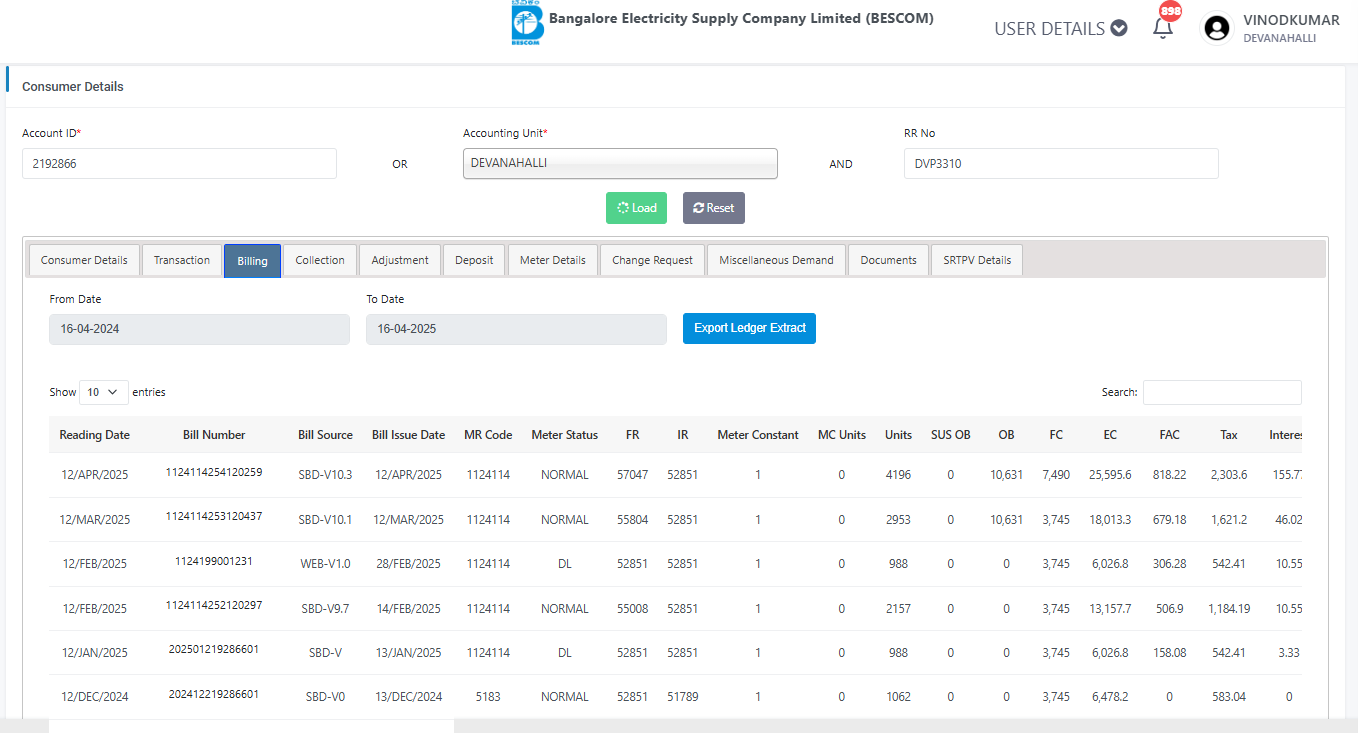Click the 12/APR/2025 reading date cell
This screenshot has width=1358, height=733.
click(94, 475)
